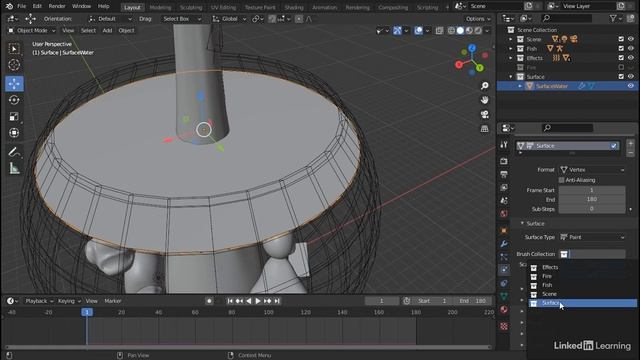The image size is (640, 360).
Task: Select the Measure tool
Action: click(14, 168)
